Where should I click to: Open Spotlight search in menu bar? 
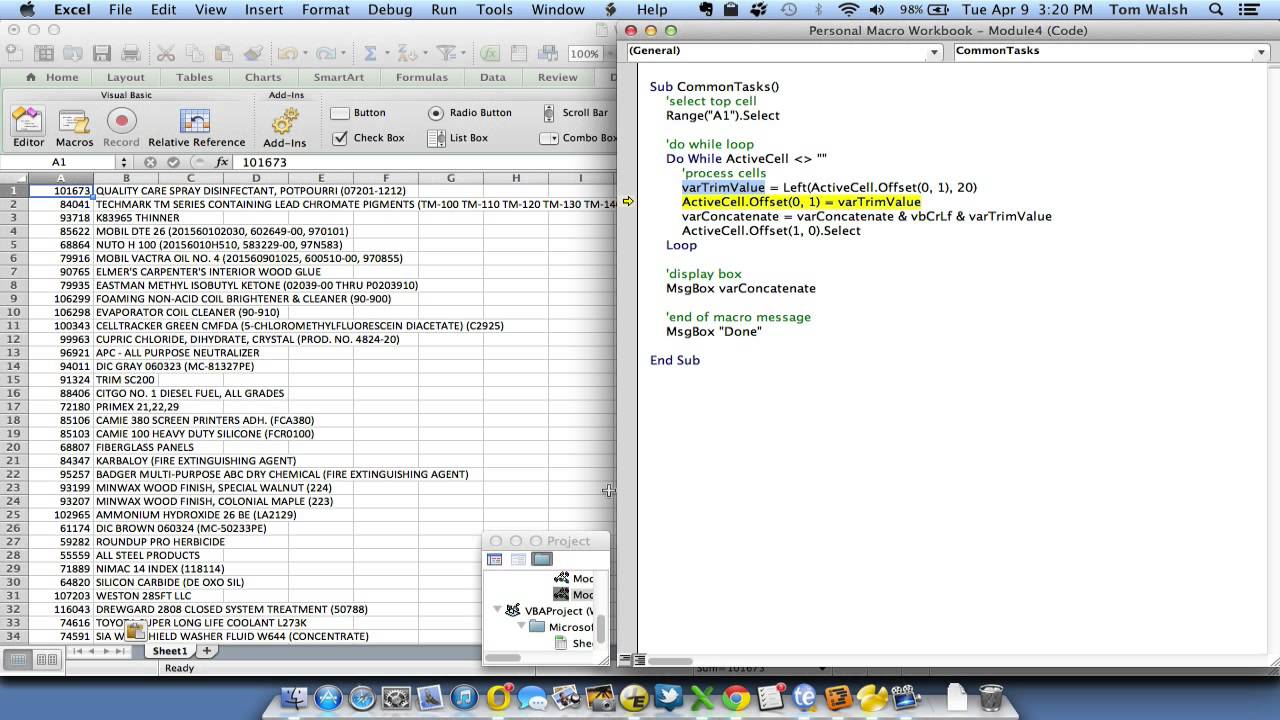click(x=1217, y=10)
